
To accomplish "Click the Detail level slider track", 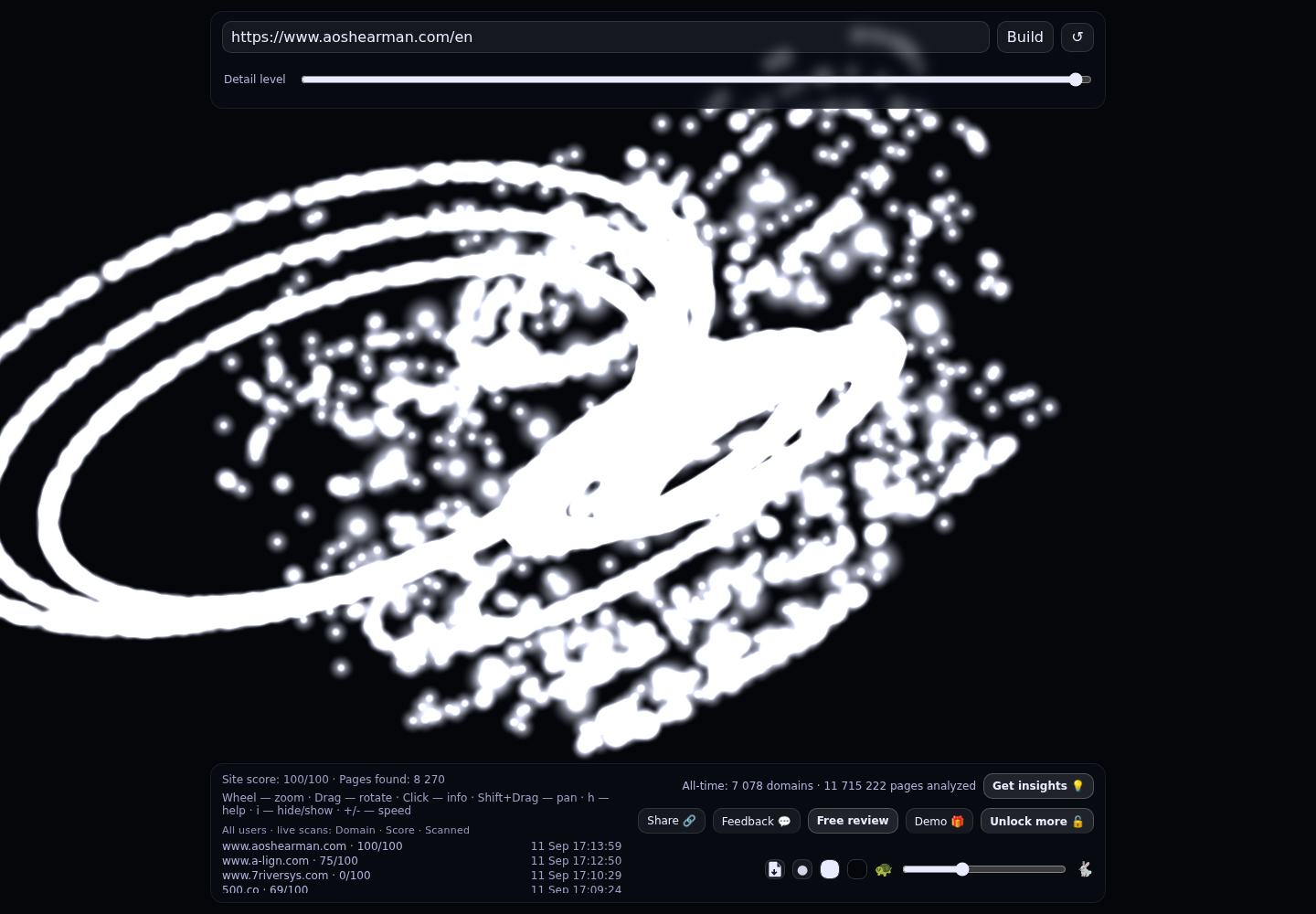I will point(696,80).
